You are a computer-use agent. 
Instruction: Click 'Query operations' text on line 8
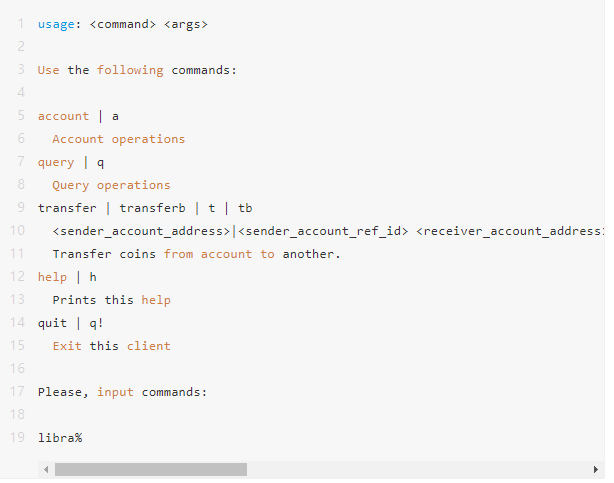coord(112,185)
